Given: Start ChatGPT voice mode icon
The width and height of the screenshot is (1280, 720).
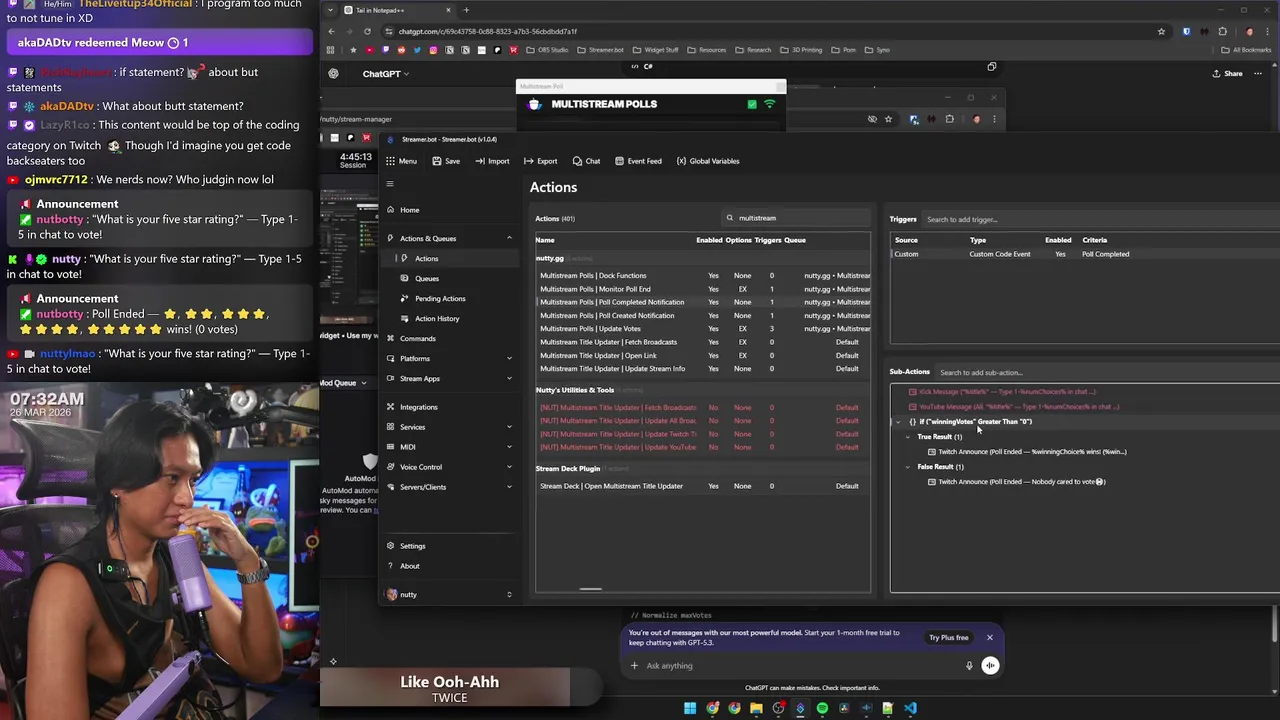Looking at the screenshot, I should pos(990,666).
